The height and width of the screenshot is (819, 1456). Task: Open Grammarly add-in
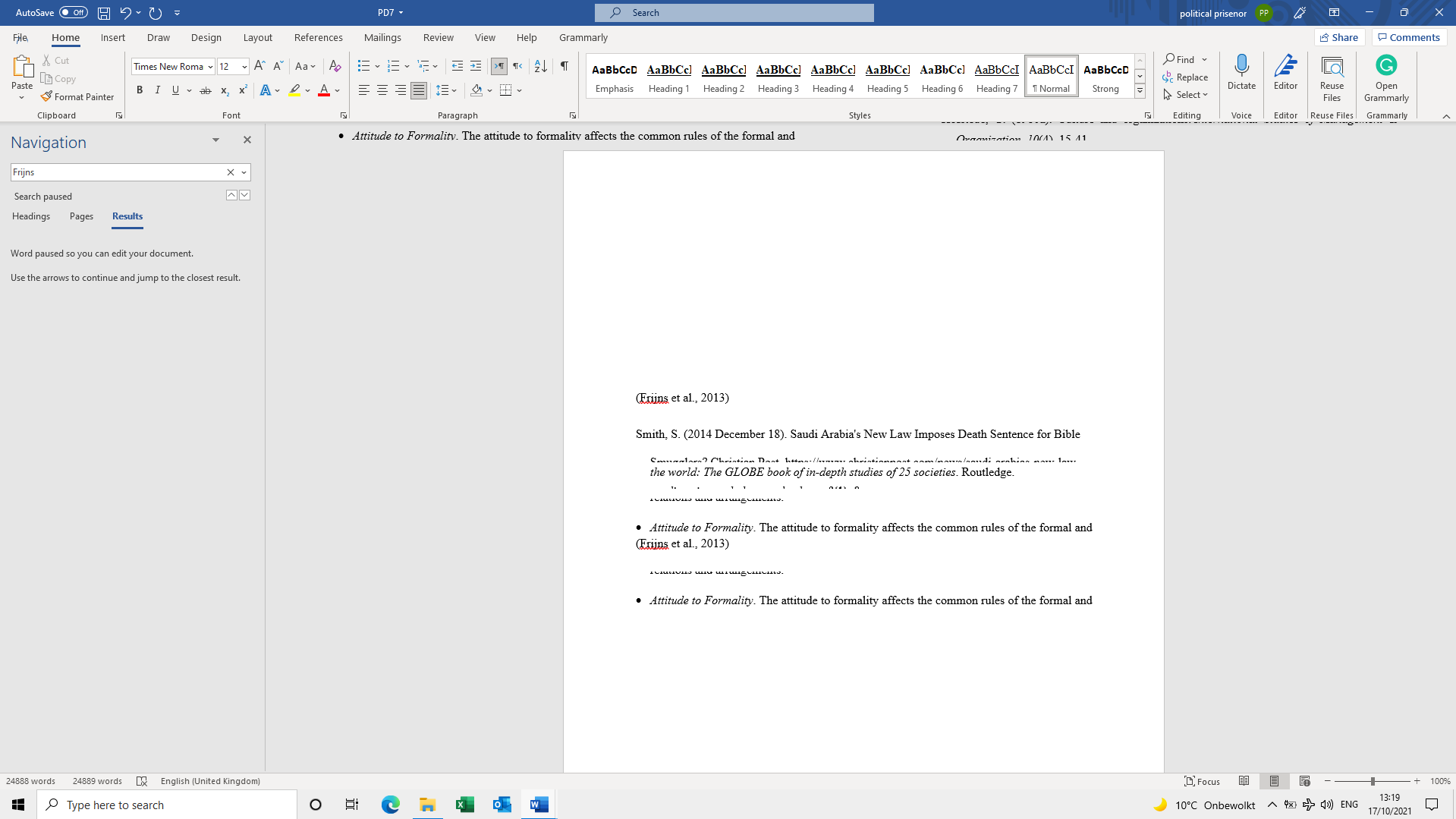tap(1386, 78)
